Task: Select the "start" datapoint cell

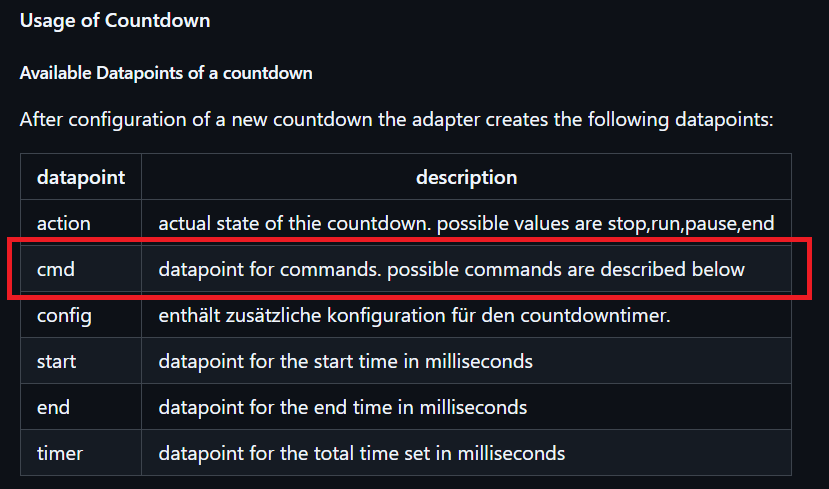Action: pyautogui.click(x=56, y=362)
